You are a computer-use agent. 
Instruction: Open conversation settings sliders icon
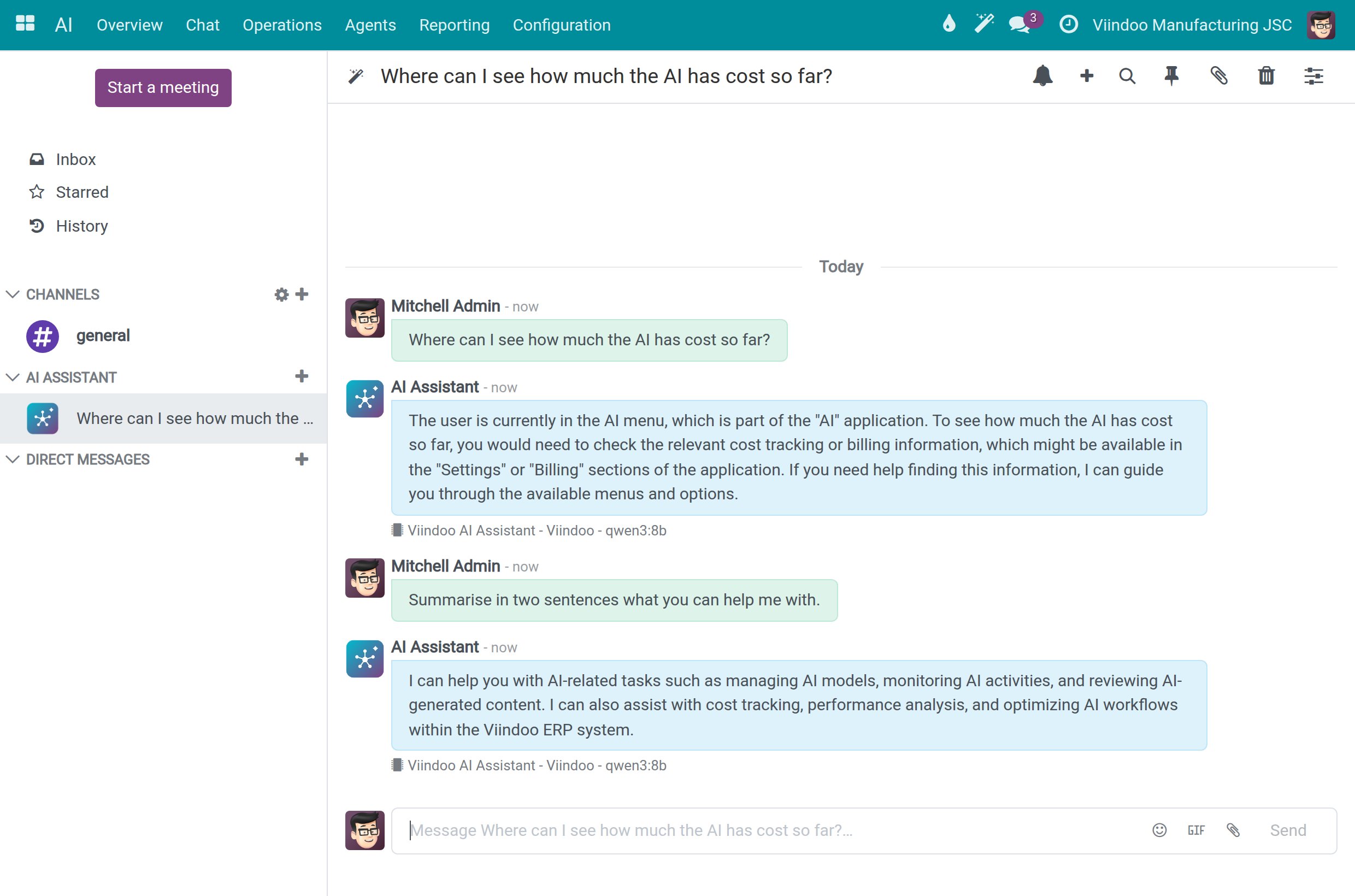click(1314, 76)
